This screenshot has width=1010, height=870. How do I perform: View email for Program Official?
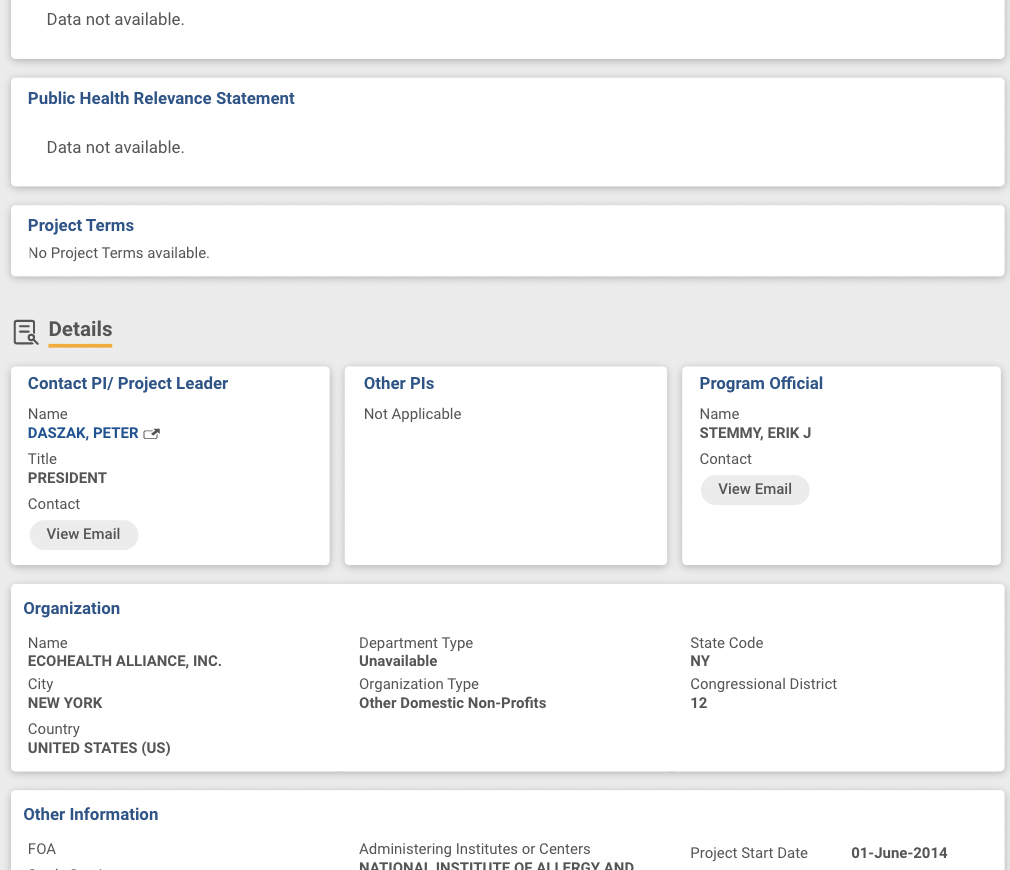755,489
